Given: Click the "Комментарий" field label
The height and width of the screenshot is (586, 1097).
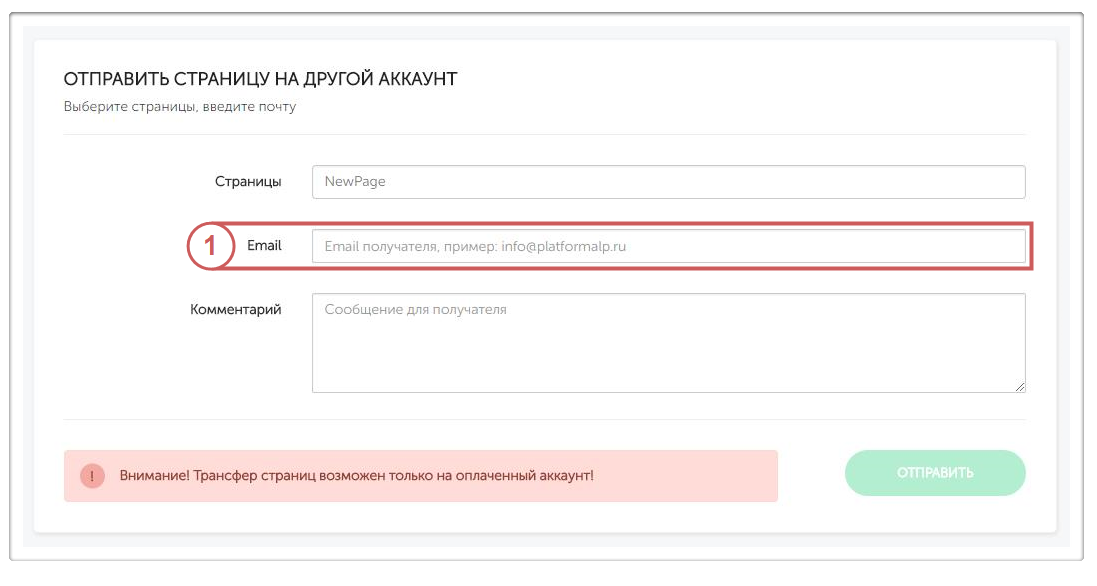Looking at the screenshot, I should click(x=236, y=310).
